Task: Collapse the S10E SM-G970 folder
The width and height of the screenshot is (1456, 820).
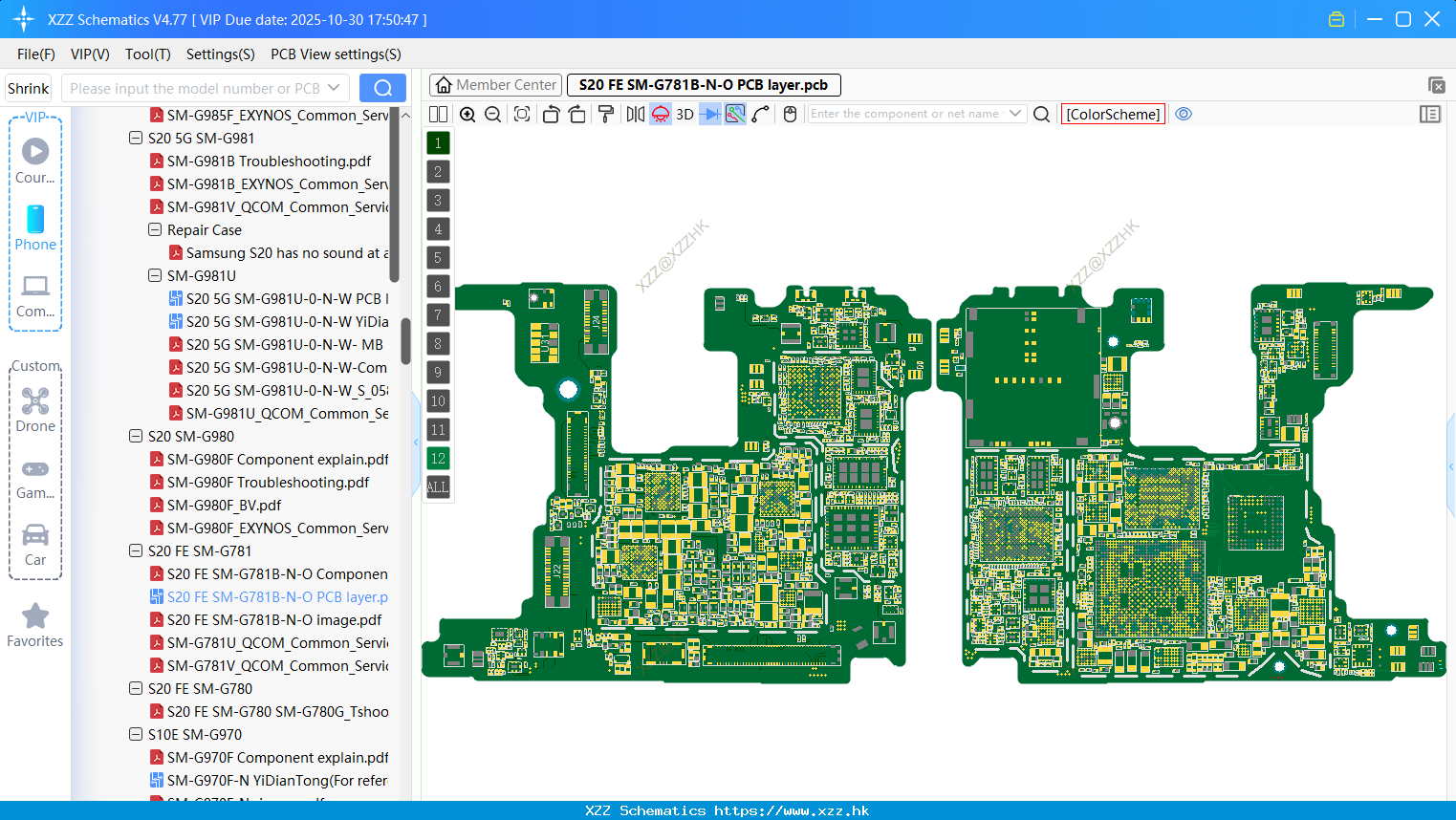Action: (136, 734)
